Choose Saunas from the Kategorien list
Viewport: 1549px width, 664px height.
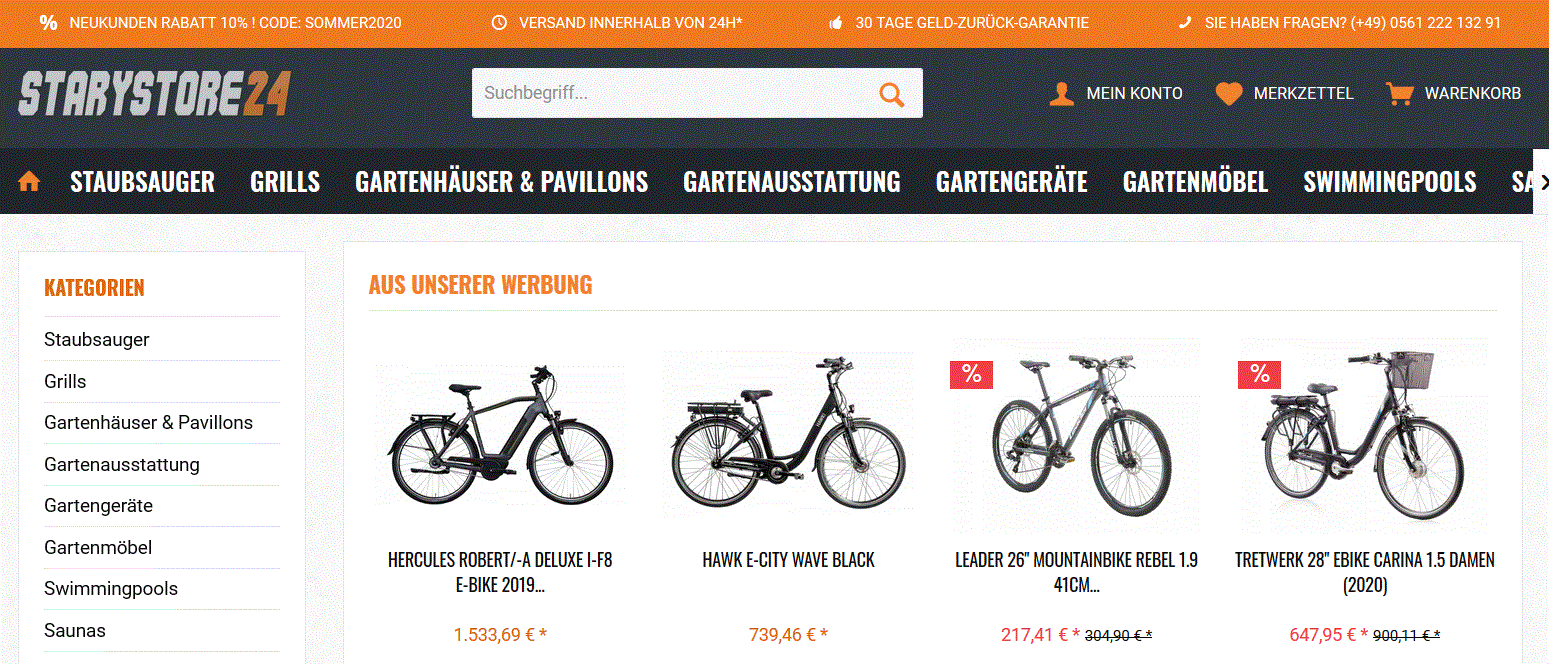(75, 630)
